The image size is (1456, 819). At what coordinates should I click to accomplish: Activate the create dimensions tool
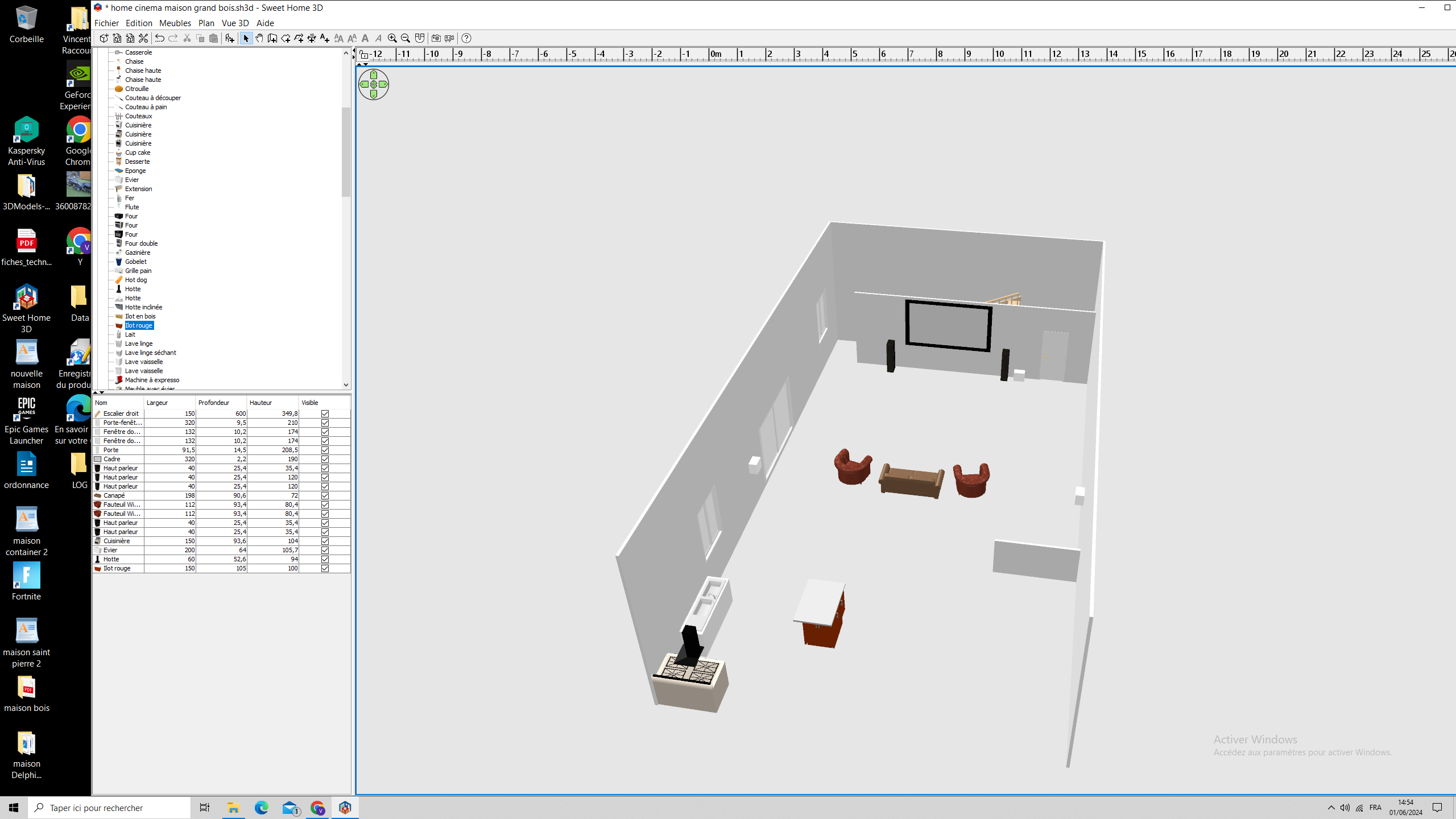point(312,38)
